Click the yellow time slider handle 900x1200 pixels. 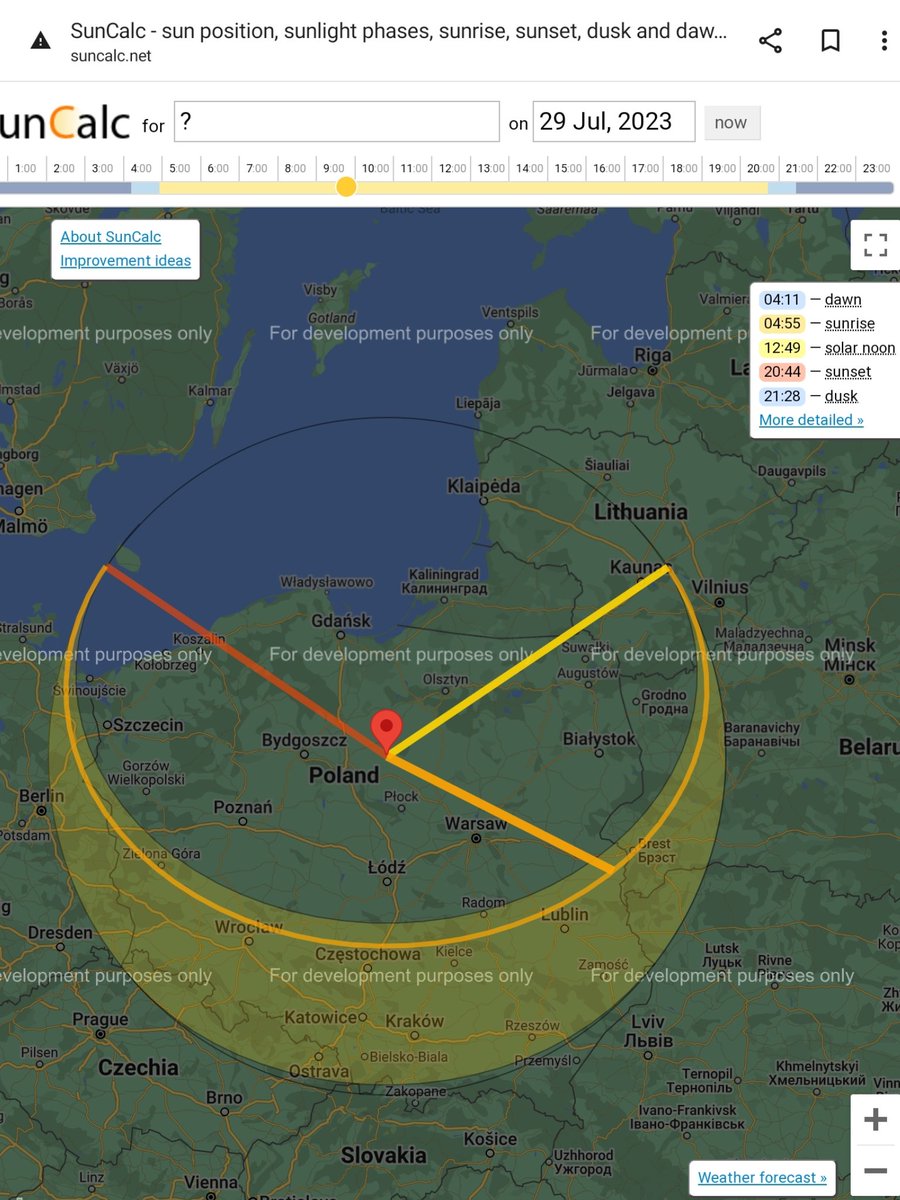346,187
